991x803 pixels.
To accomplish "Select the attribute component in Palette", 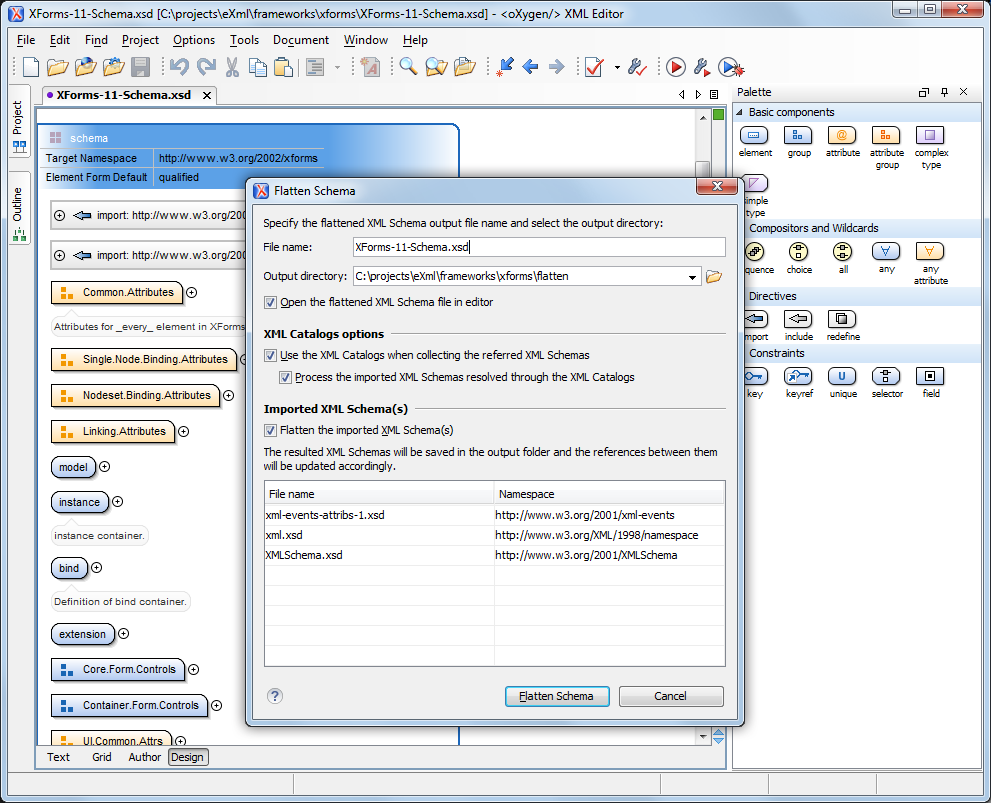I will 842,142.
